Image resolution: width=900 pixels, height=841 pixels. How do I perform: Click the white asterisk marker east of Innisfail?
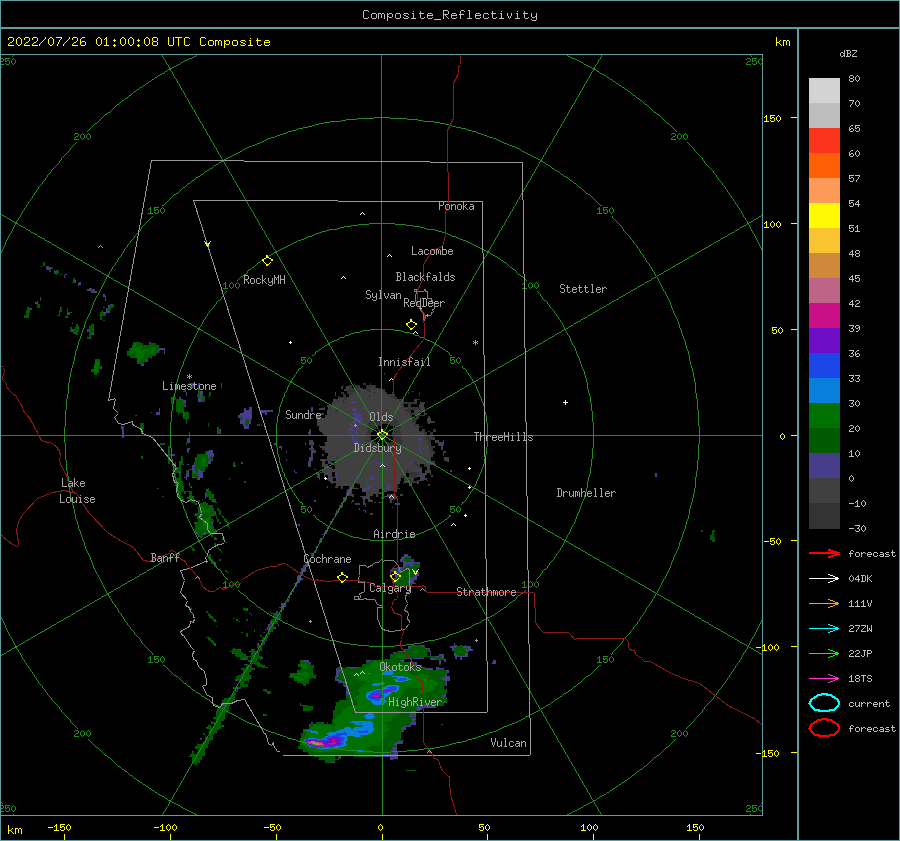(475, 343)
